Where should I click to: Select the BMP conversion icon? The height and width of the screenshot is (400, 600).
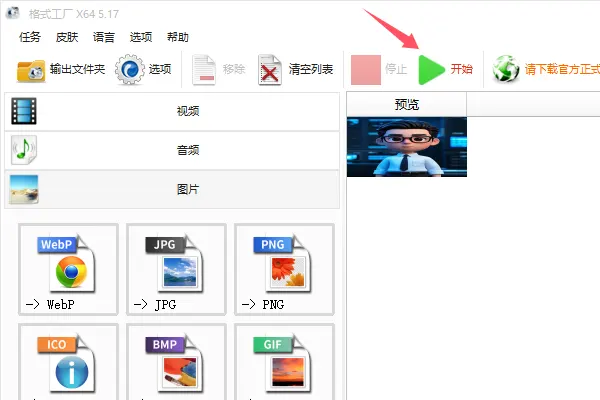(x=175, y=363)
